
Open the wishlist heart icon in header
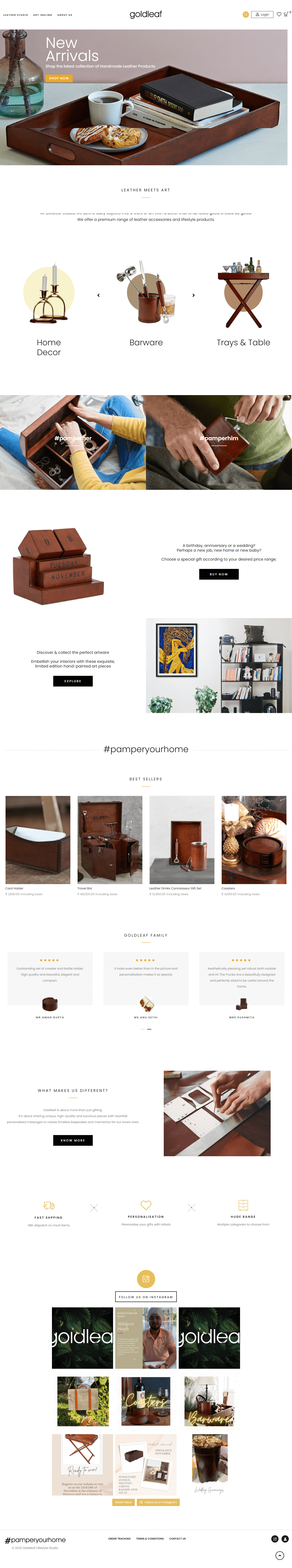(x=279, y=15)
